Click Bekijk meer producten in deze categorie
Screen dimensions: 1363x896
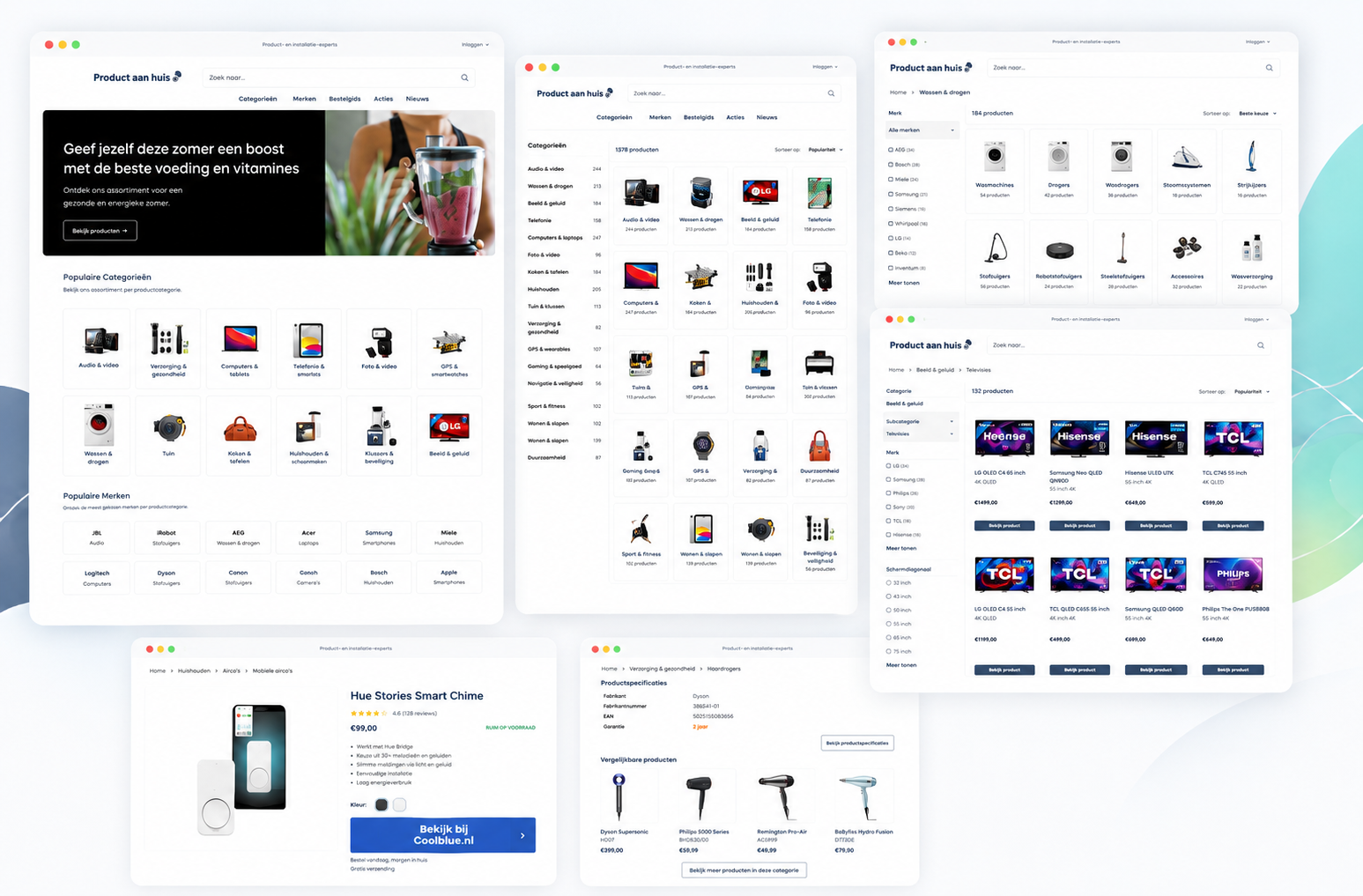tap(744, 870)
